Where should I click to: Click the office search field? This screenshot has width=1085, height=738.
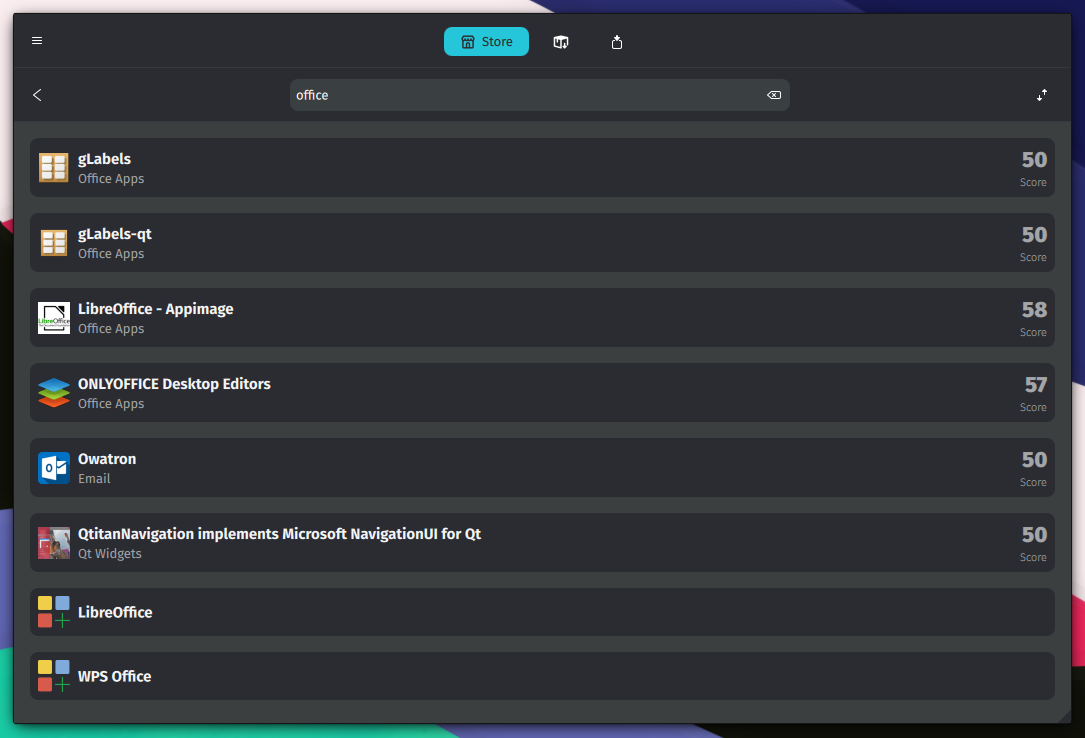point(540,95)
